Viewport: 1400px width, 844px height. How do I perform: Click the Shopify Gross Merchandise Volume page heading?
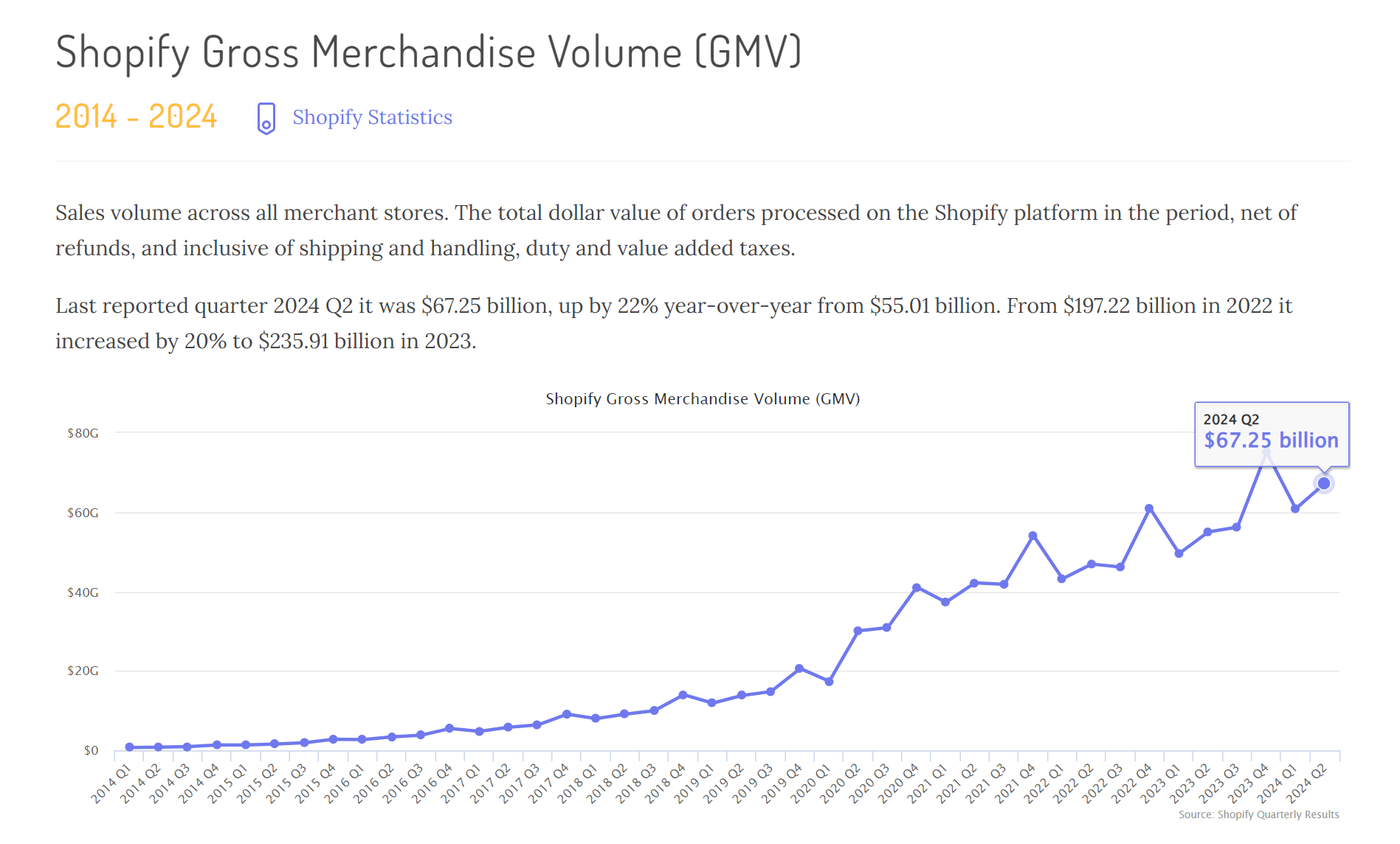(428, 52)
